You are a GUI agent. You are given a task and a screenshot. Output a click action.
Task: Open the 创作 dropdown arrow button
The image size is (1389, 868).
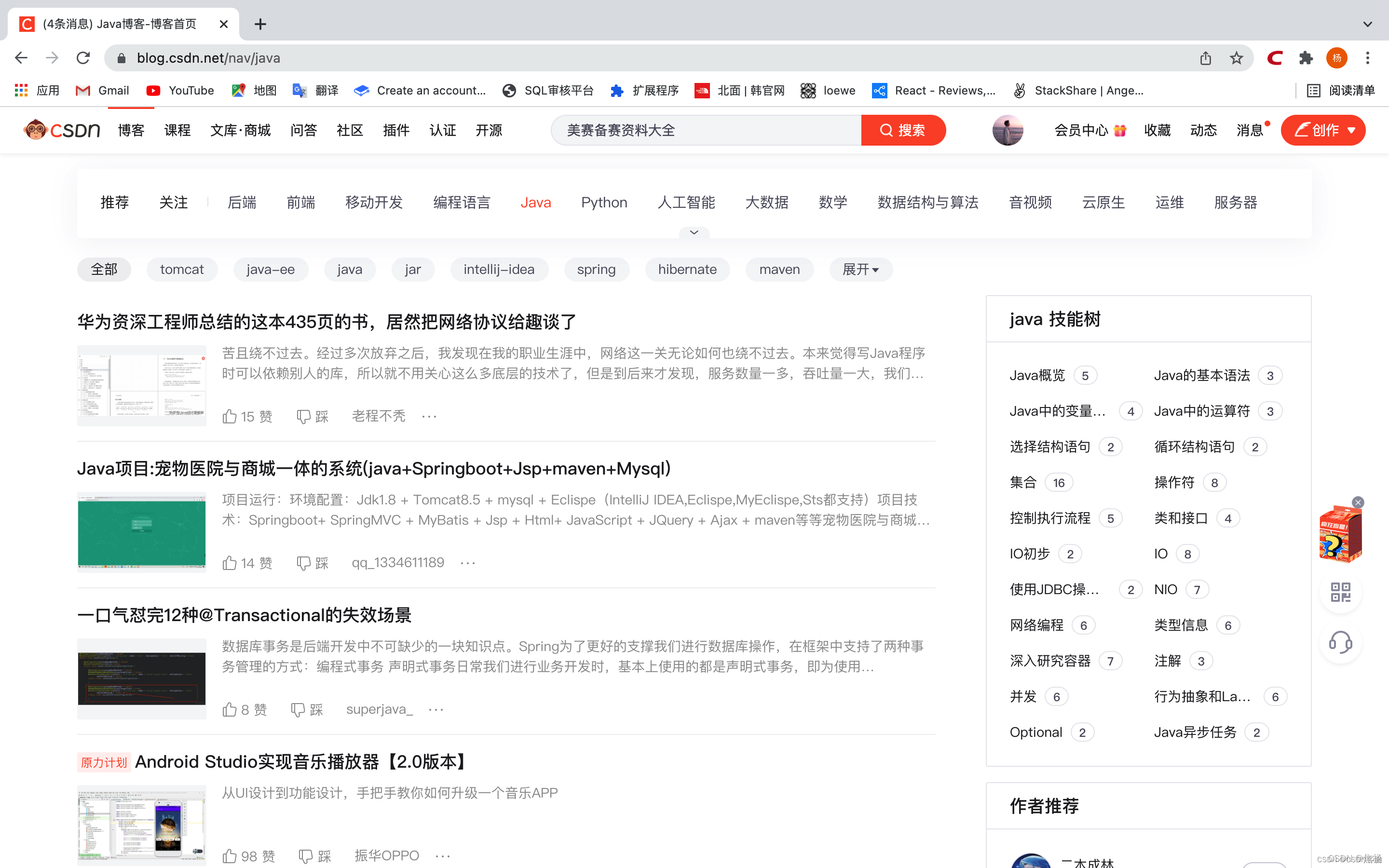(x=1352, y=130)
